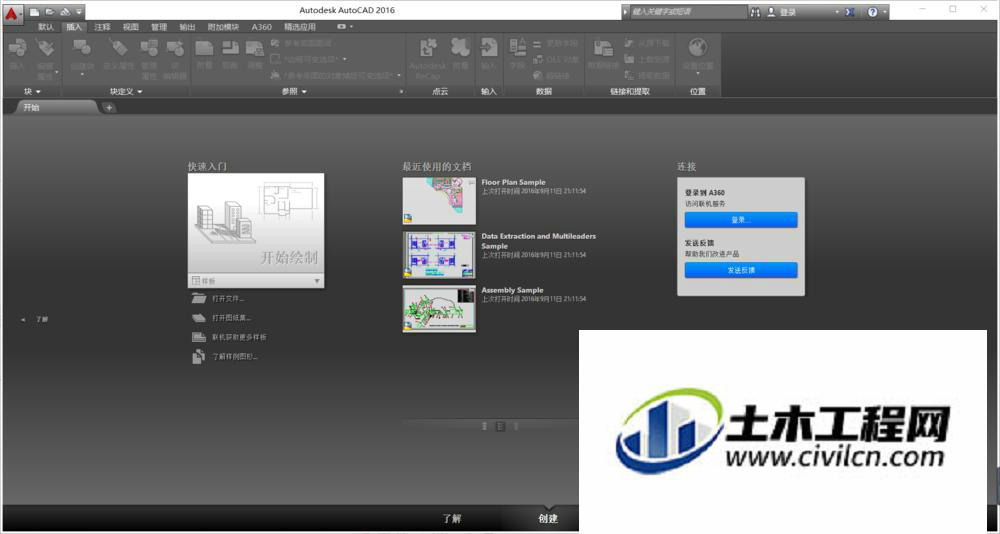This screenshot has height=534, width=1000.
Task: Expand the Help dropdown arrow
Action: click(x=885, y=12)
